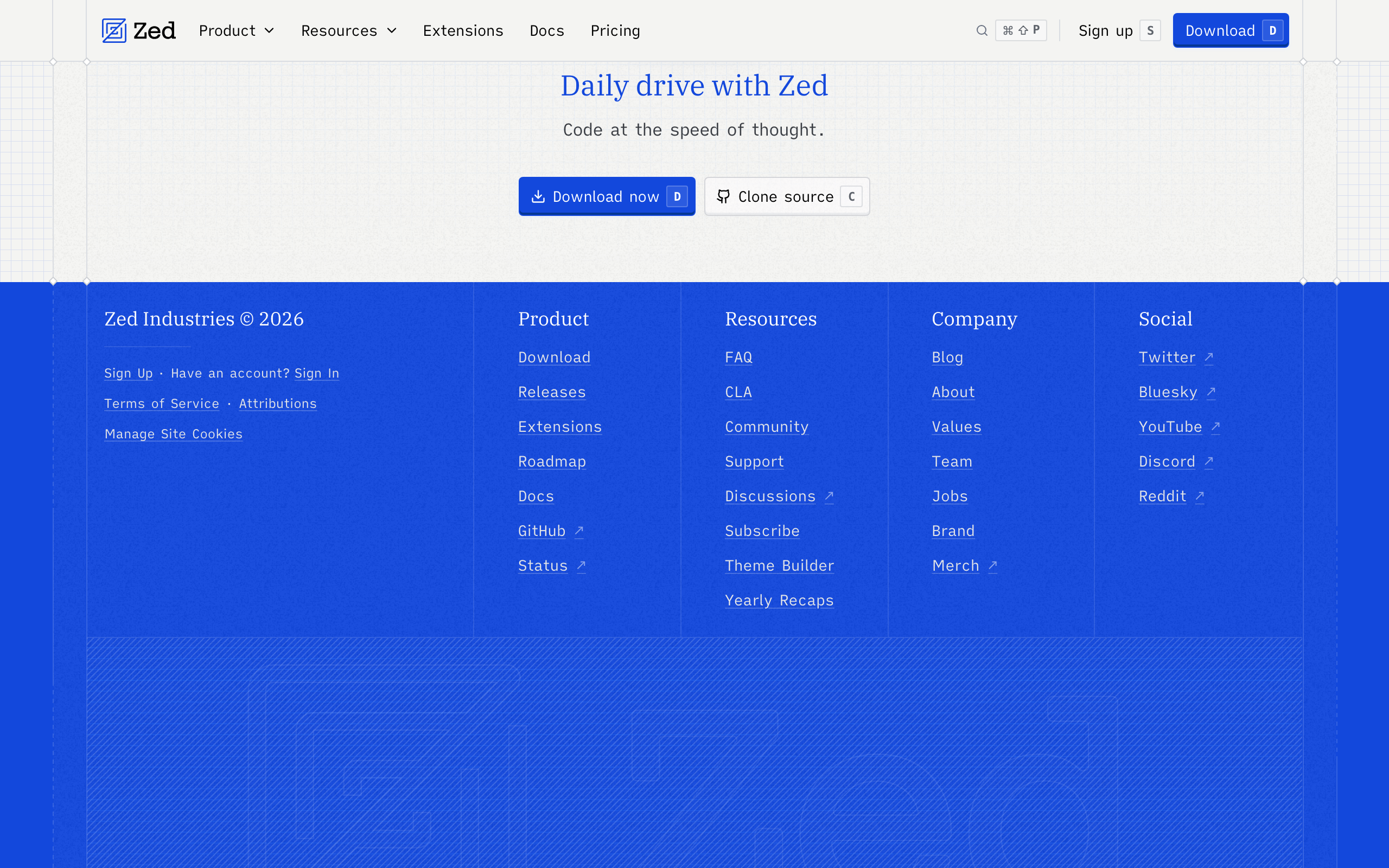Click external arrow icon beside Status
The image size is (1389, 868).
(581, 565)
